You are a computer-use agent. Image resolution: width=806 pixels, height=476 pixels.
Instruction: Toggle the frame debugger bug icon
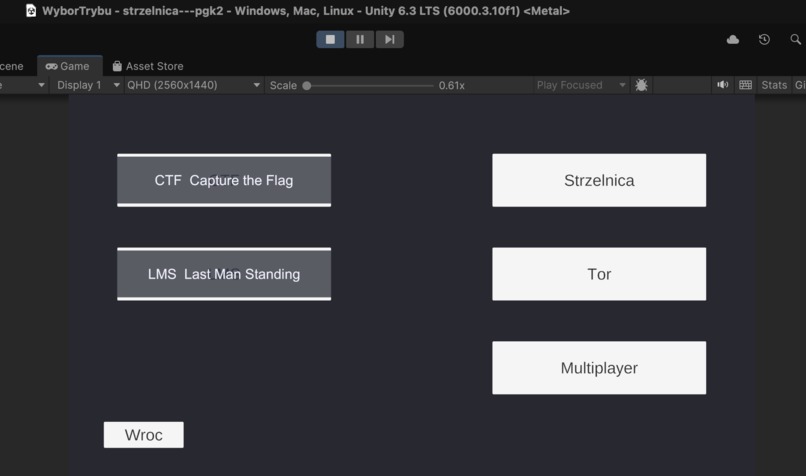coord(641,85)
